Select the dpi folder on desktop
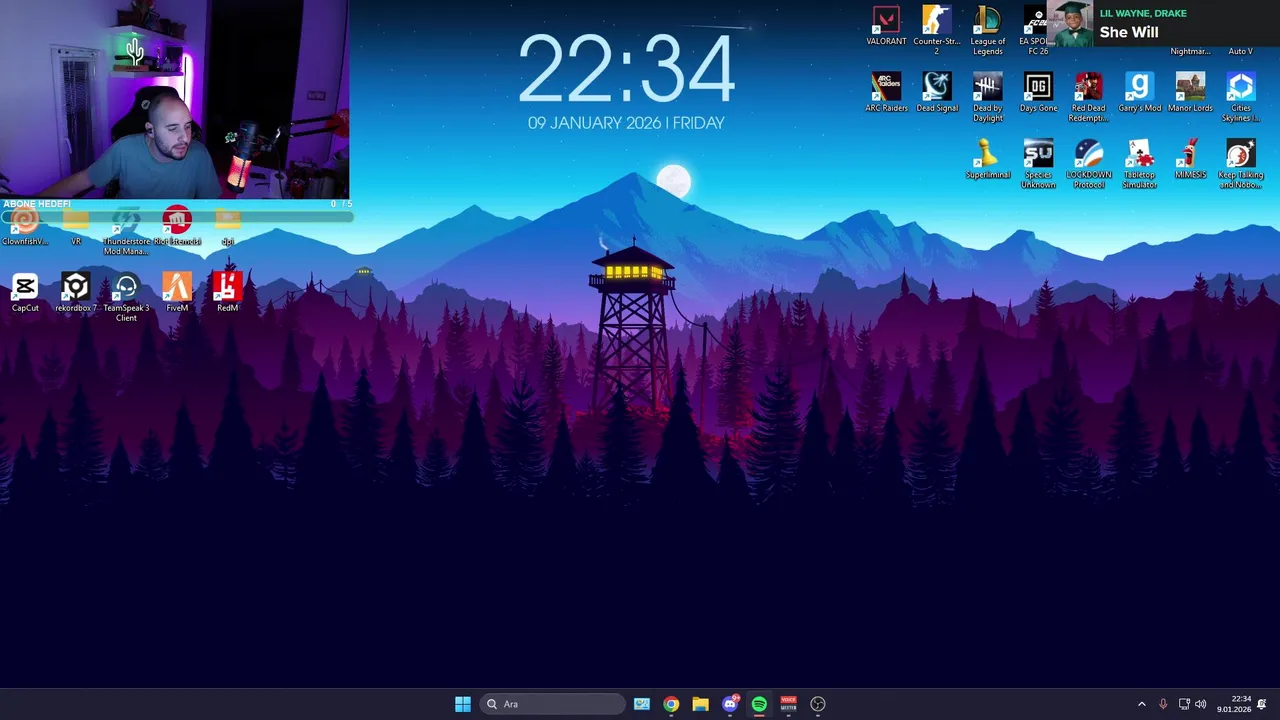 227,226
